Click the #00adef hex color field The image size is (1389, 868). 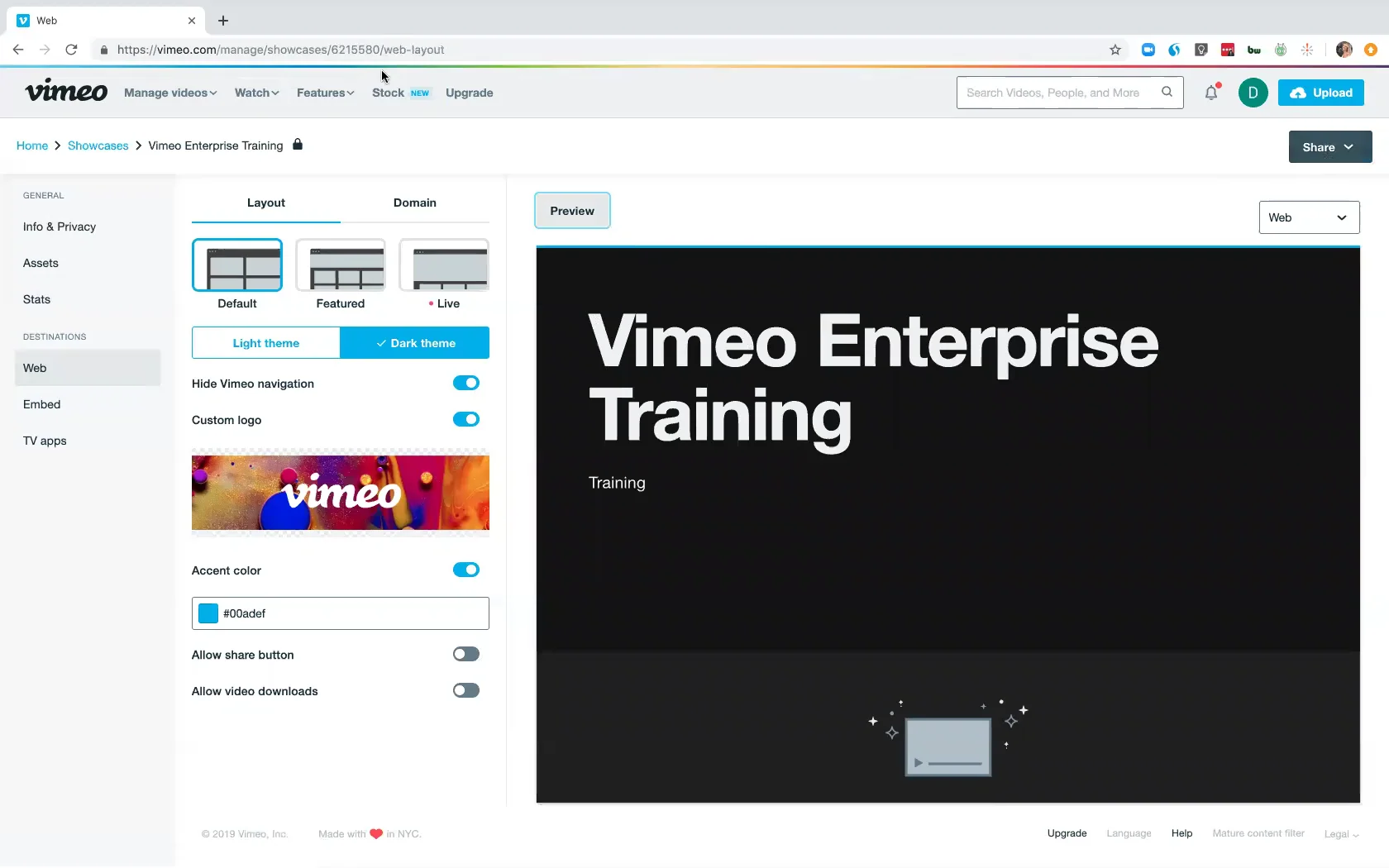pyautogui.click(x=341, y=613)
